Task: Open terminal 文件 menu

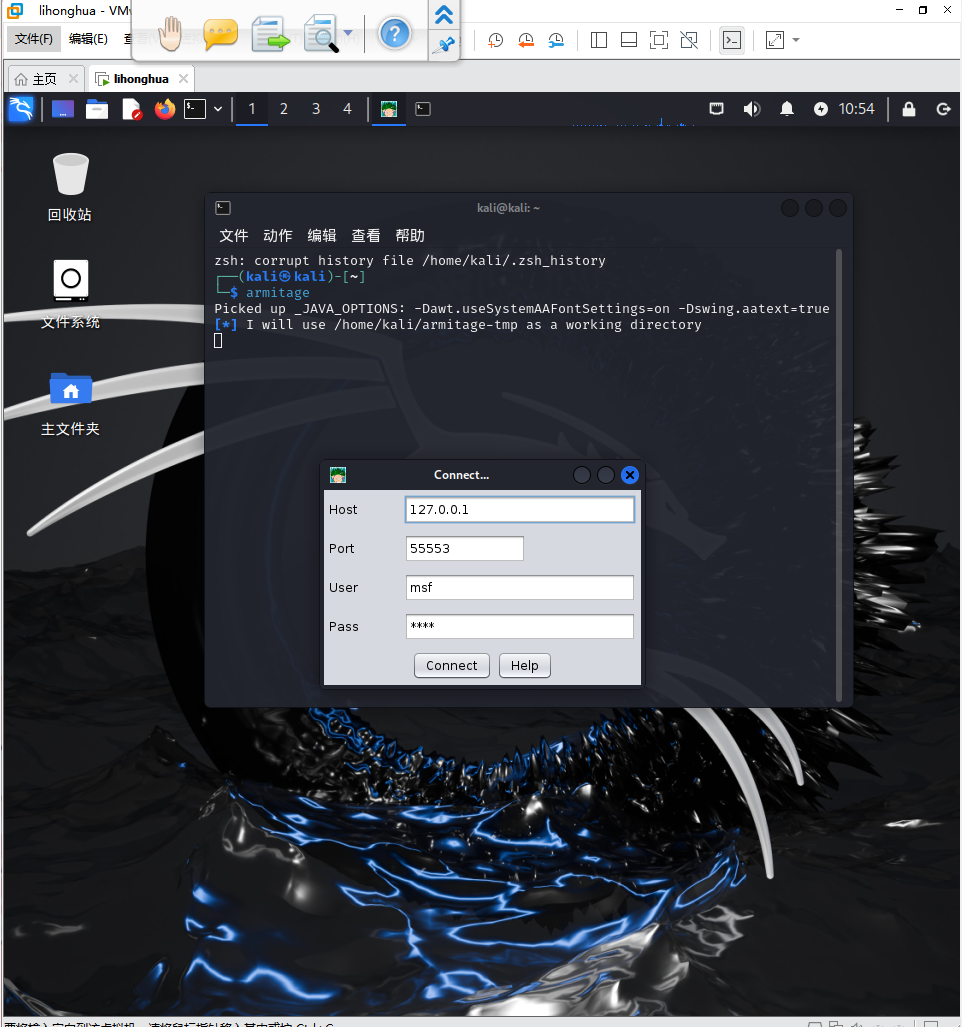Action: (x=233, y=236)
